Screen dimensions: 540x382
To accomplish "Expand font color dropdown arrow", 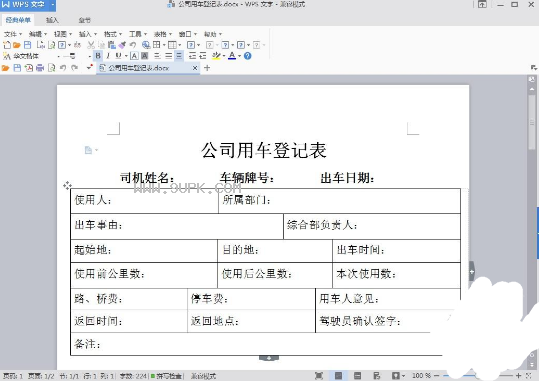I will (x=239, y=56).
